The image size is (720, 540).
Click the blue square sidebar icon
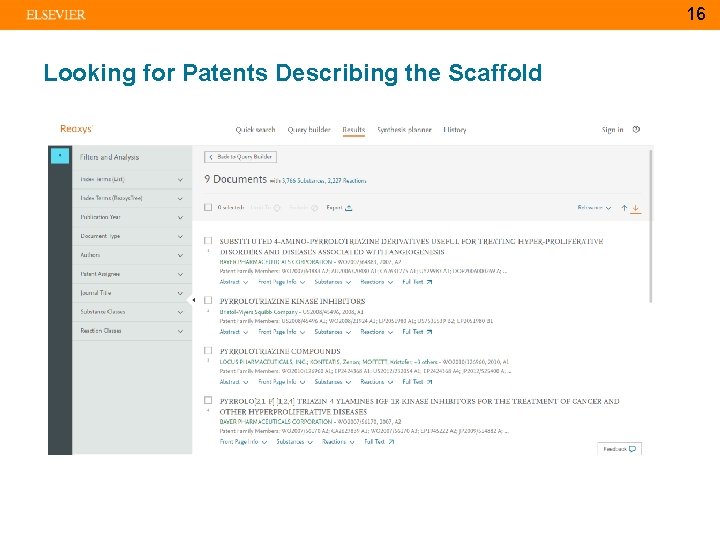[x=60, y=156]
